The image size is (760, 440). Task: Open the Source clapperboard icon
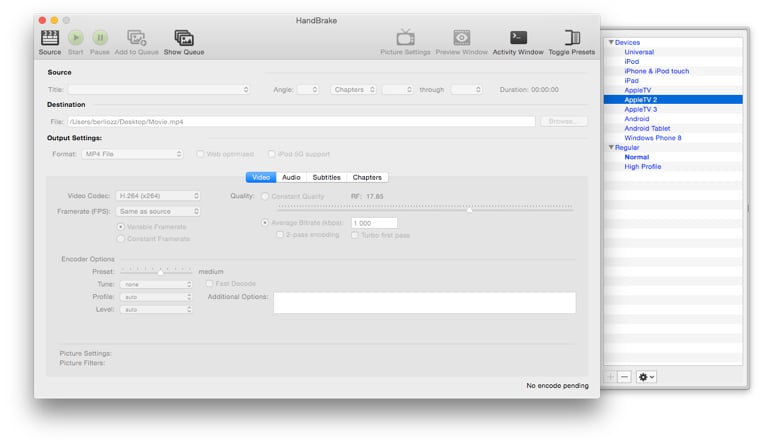tap(49, 37)
